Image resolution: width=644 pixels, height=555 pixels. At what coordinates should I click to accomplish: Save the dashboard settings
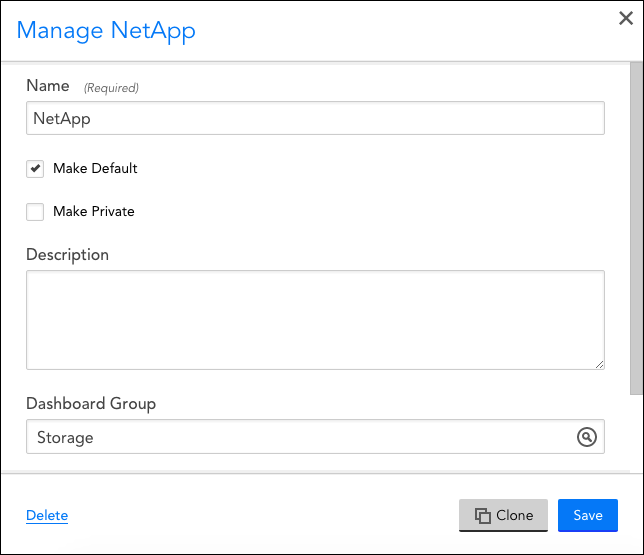(x=588, y=516)
